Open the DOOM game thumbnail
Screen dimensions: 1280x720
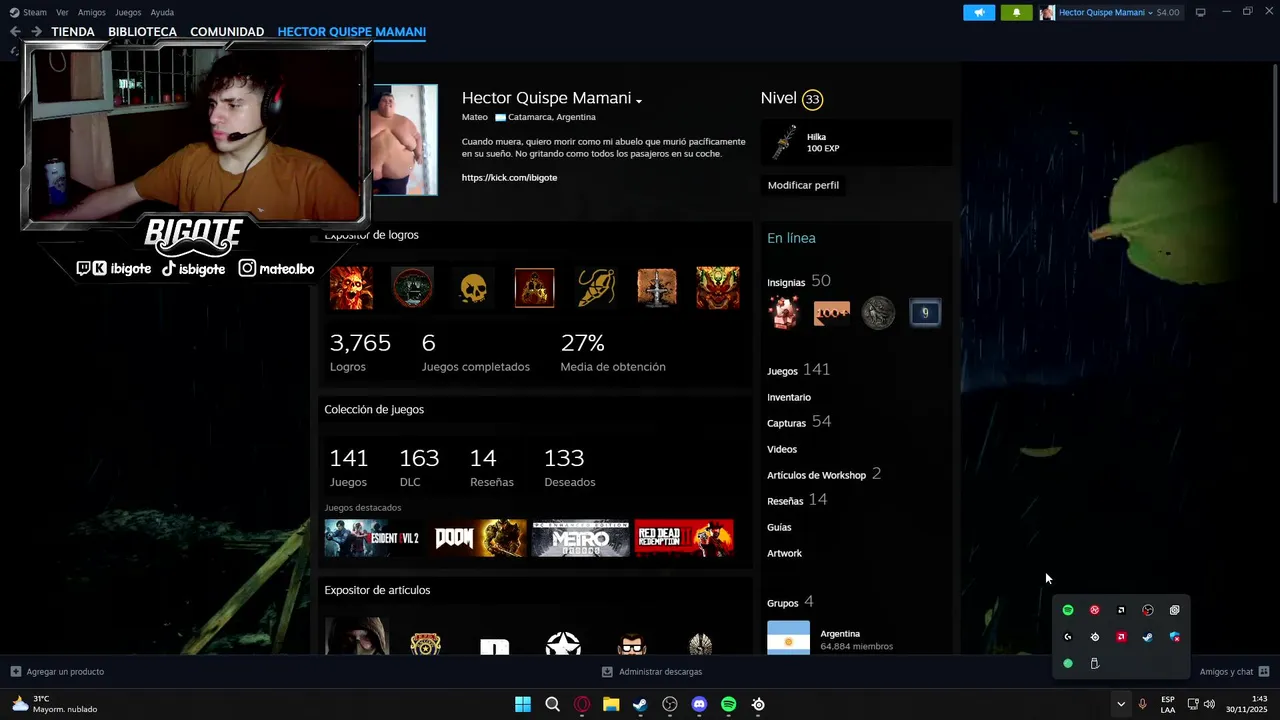coord(477,538)
